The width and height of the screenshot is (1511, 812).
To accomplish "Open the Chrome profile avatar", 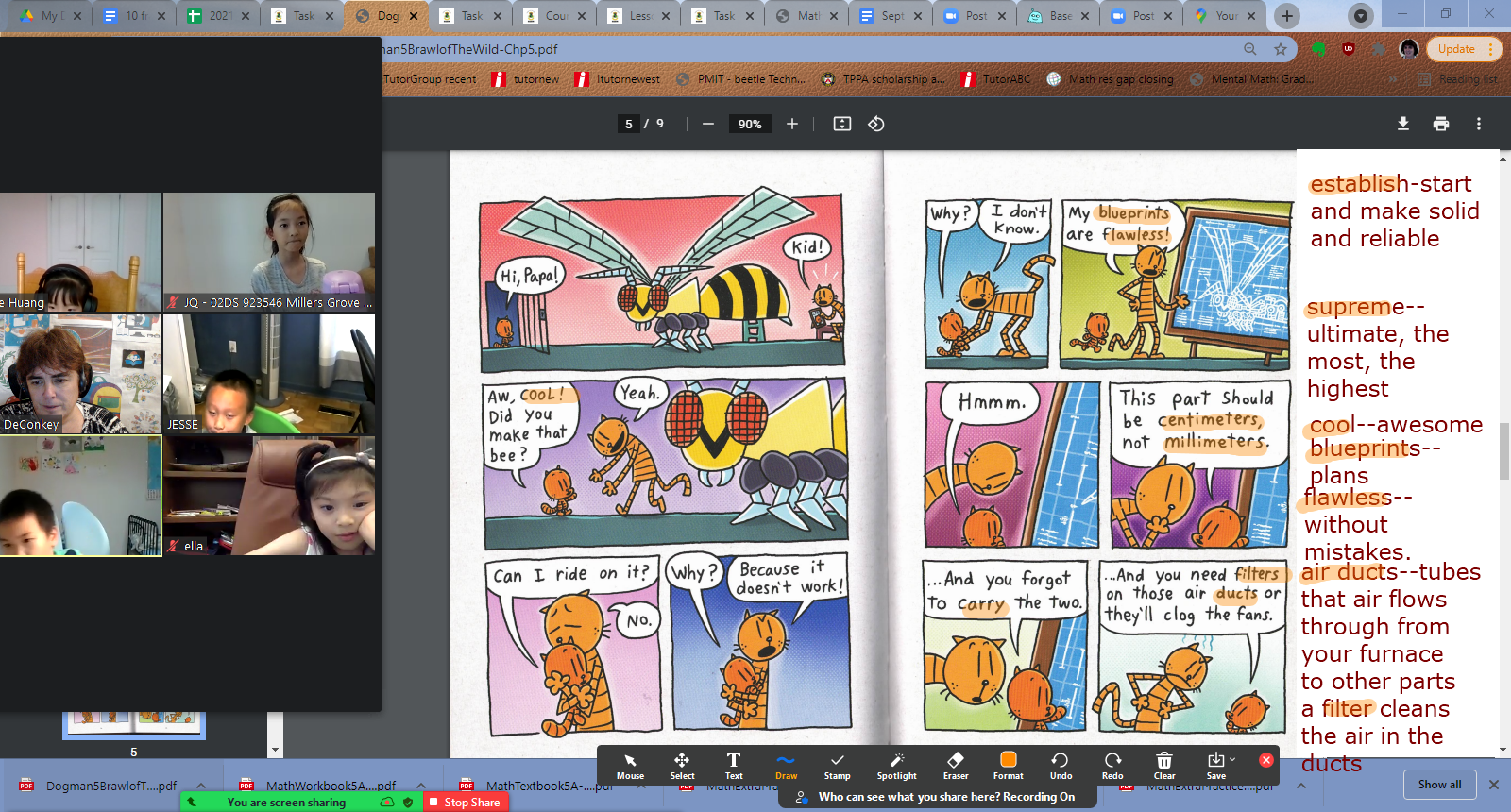I will (1409, 49).
